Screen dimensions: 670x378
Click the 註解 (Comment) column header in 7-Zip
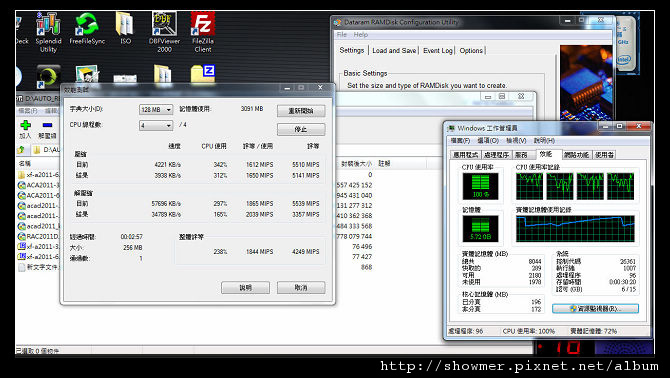point(401,164)
